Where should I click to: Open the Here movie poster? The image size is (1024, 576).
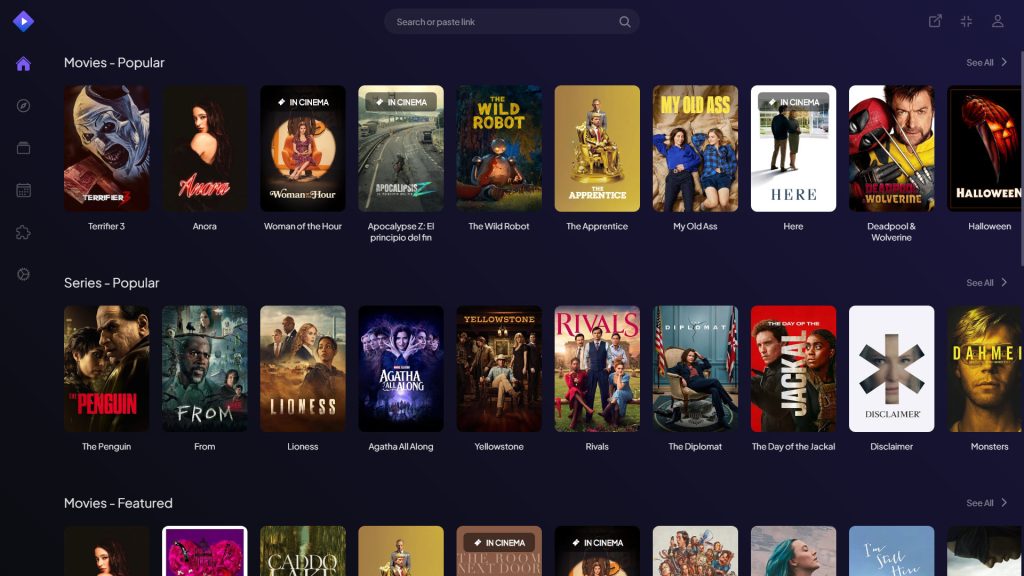[x=793, y=148]
